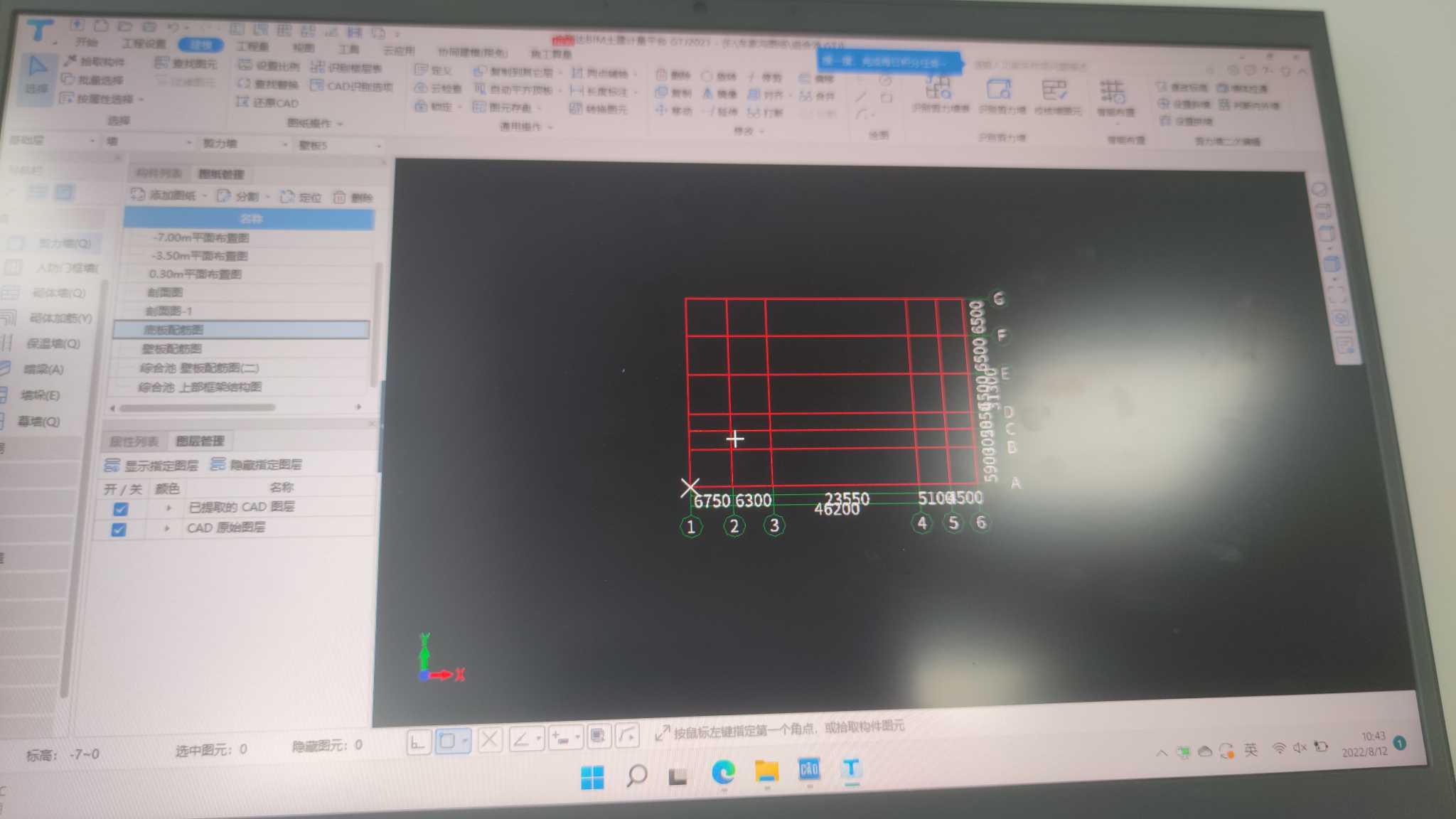Click 长度标注 length dimension tool
Viewport: 1456px width, 819px height.
pos(599,91)
